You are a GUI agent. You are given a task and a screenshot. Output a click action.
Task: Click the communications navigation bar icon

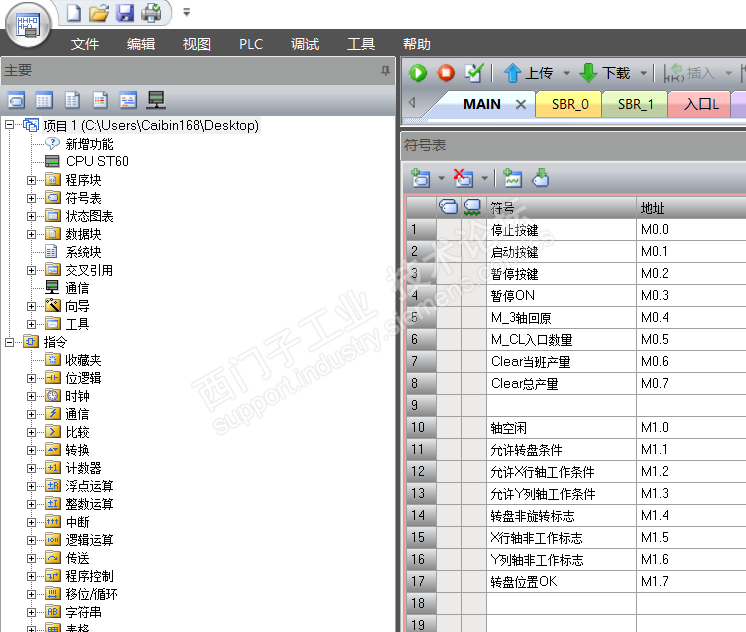click(x=156, y=100)
